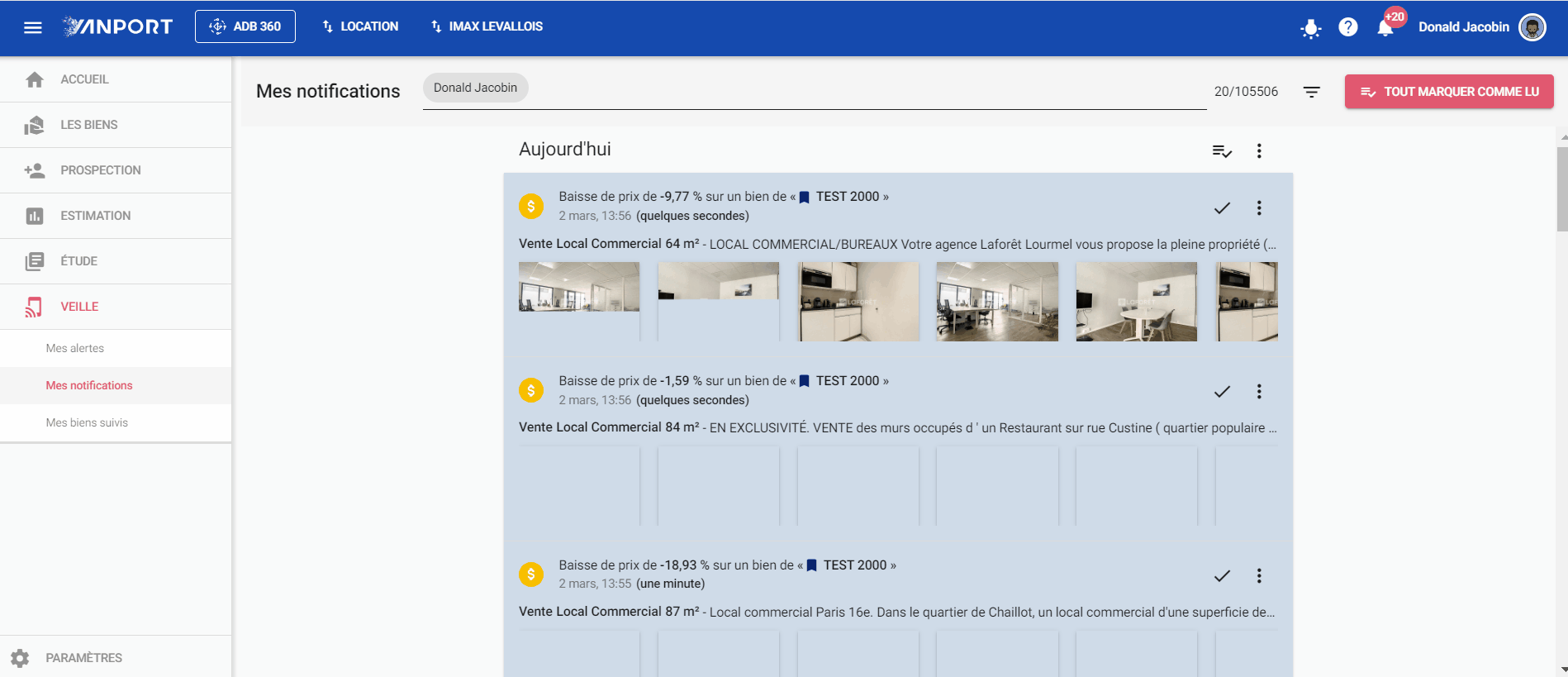Screen dimensions: 1568x677
Task: Open PARAMÈTRES settings
Action: [116, 658]
